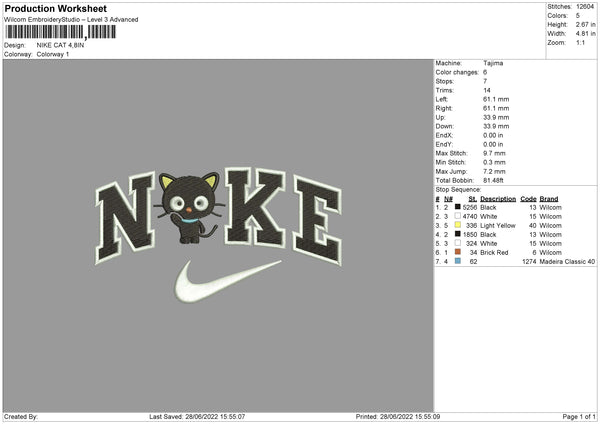The image size is (600, 424).
Task: Click the stitch count 4740
Action: coord(470,217)
